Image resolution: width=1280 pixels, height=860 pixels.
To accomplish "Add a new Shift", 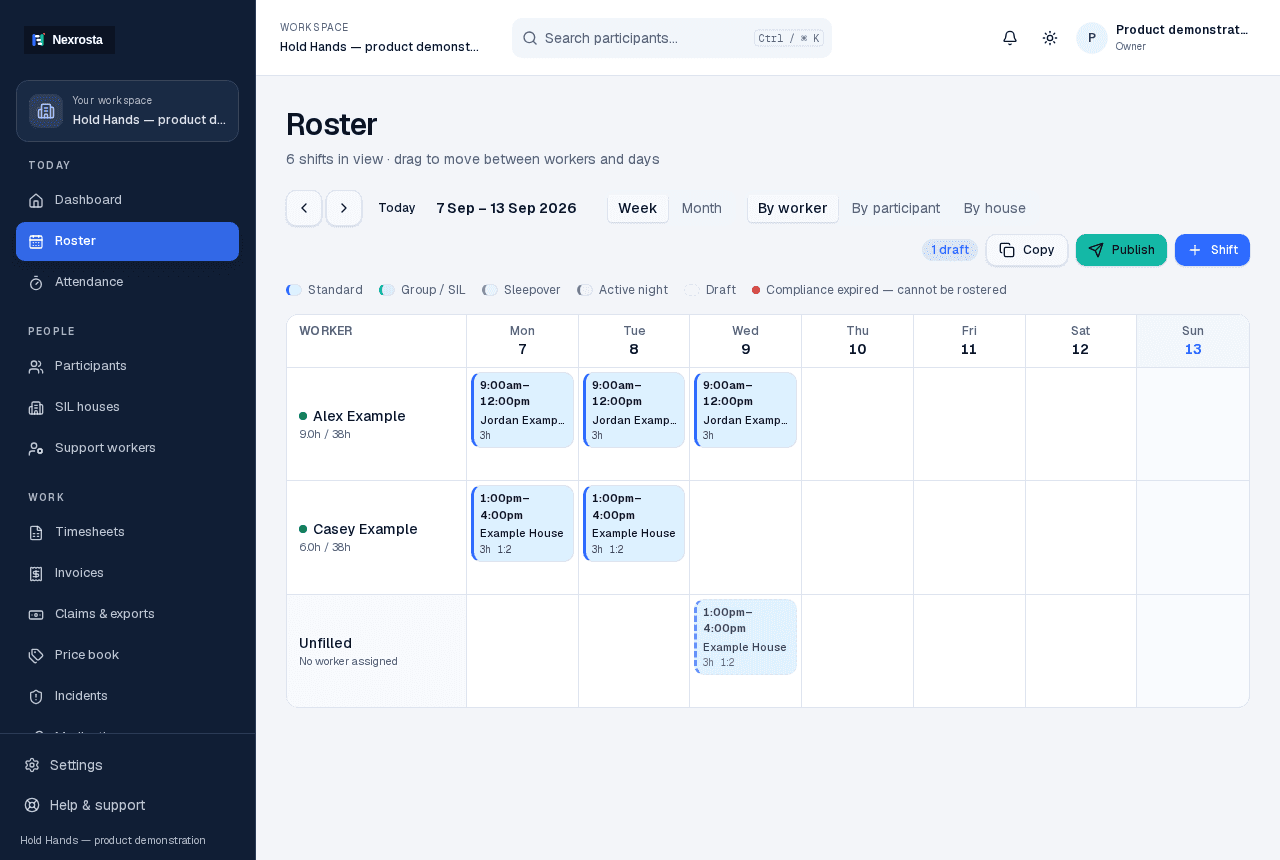I will coord(1212,250).
